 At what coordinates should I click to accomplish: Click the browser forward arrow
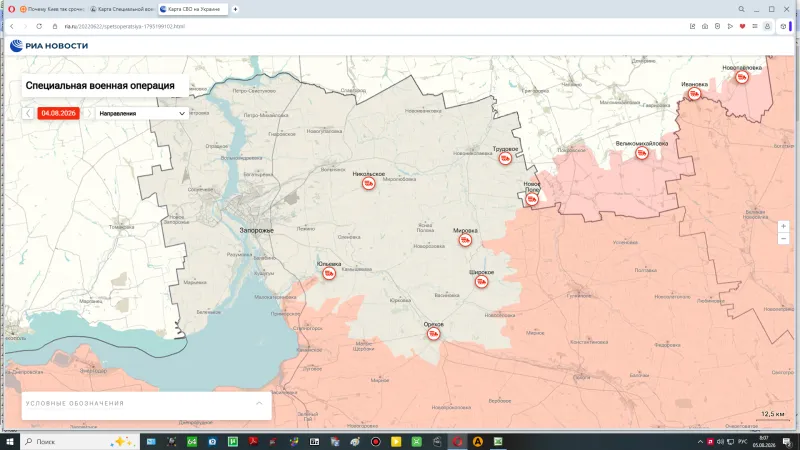pos(25,26)
